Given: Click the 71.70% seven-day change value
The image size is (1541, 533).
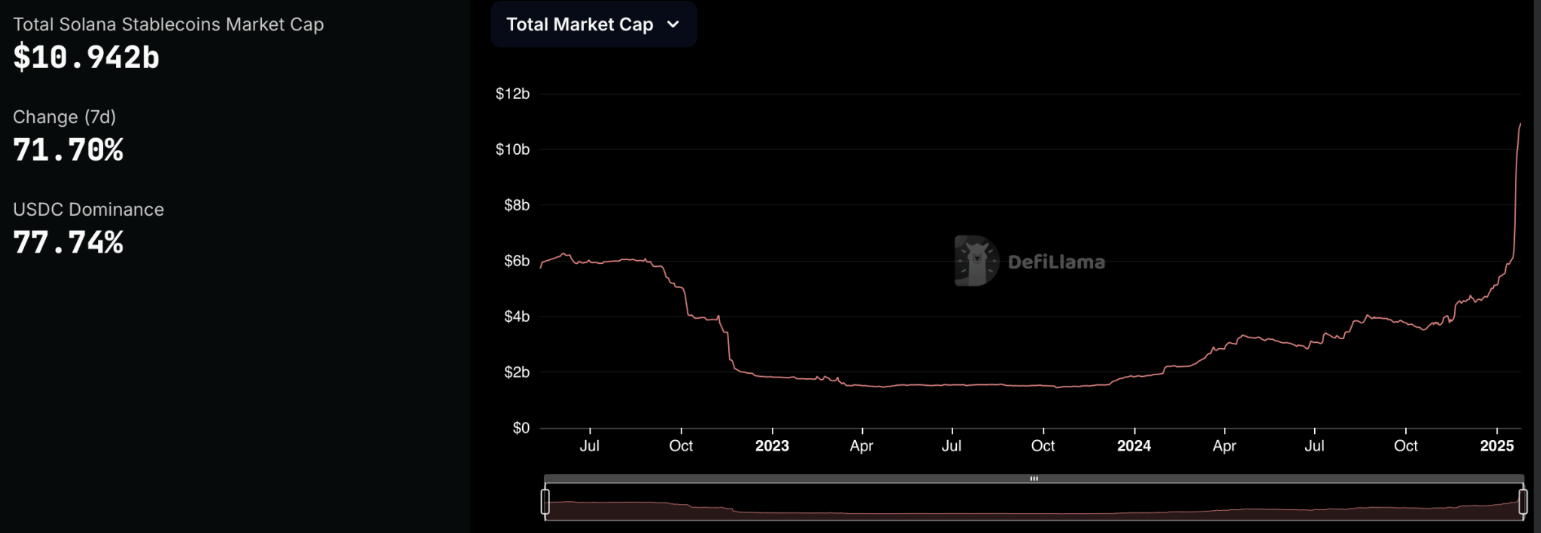Looking at the screenshot, I should [x=68, y=150].
